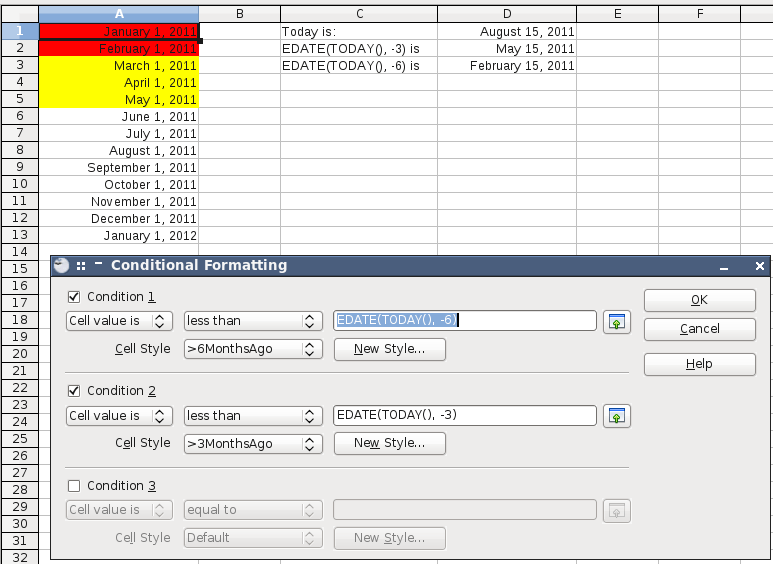
Task: Click the Cancel button
Action: (x=699, y=329)
